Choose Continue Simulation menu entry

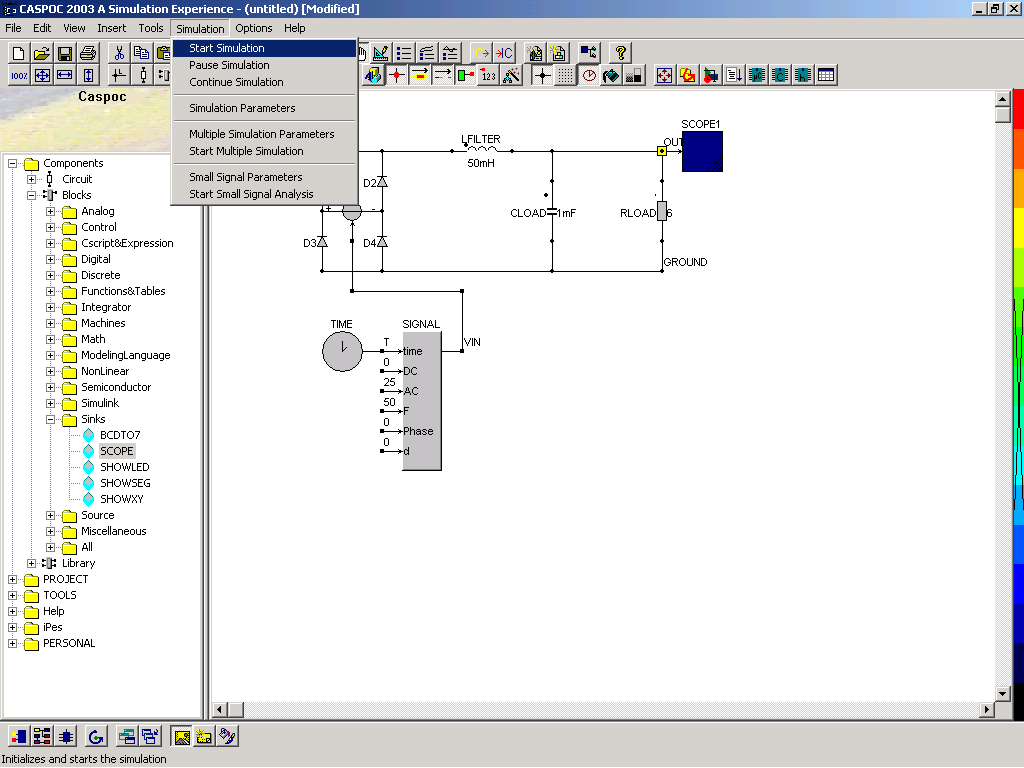[x=264, y=82]
